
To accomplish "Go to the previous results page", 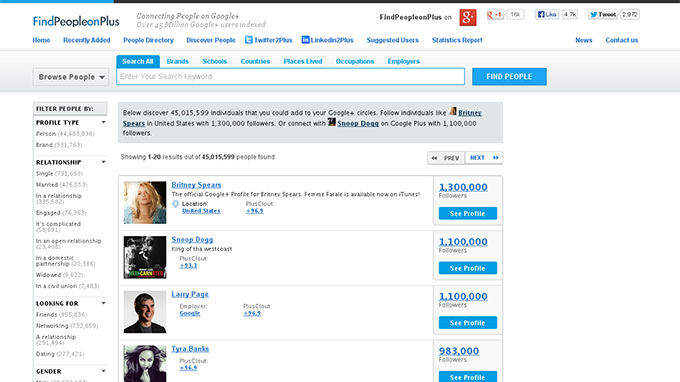I will click(x=446, y=158).
